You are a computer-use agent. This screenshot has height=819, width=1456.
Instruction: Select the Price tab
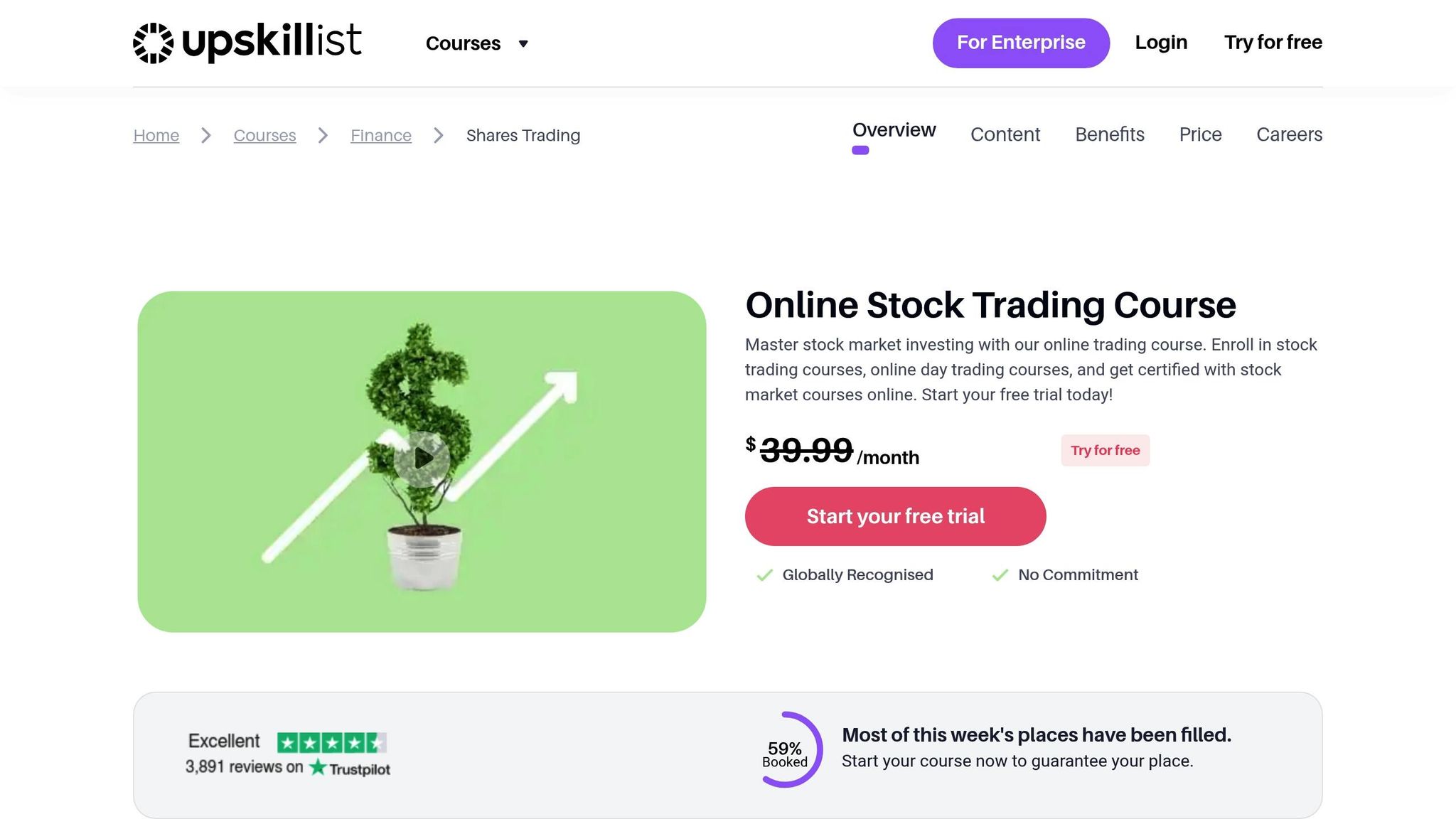(1200, 134)
